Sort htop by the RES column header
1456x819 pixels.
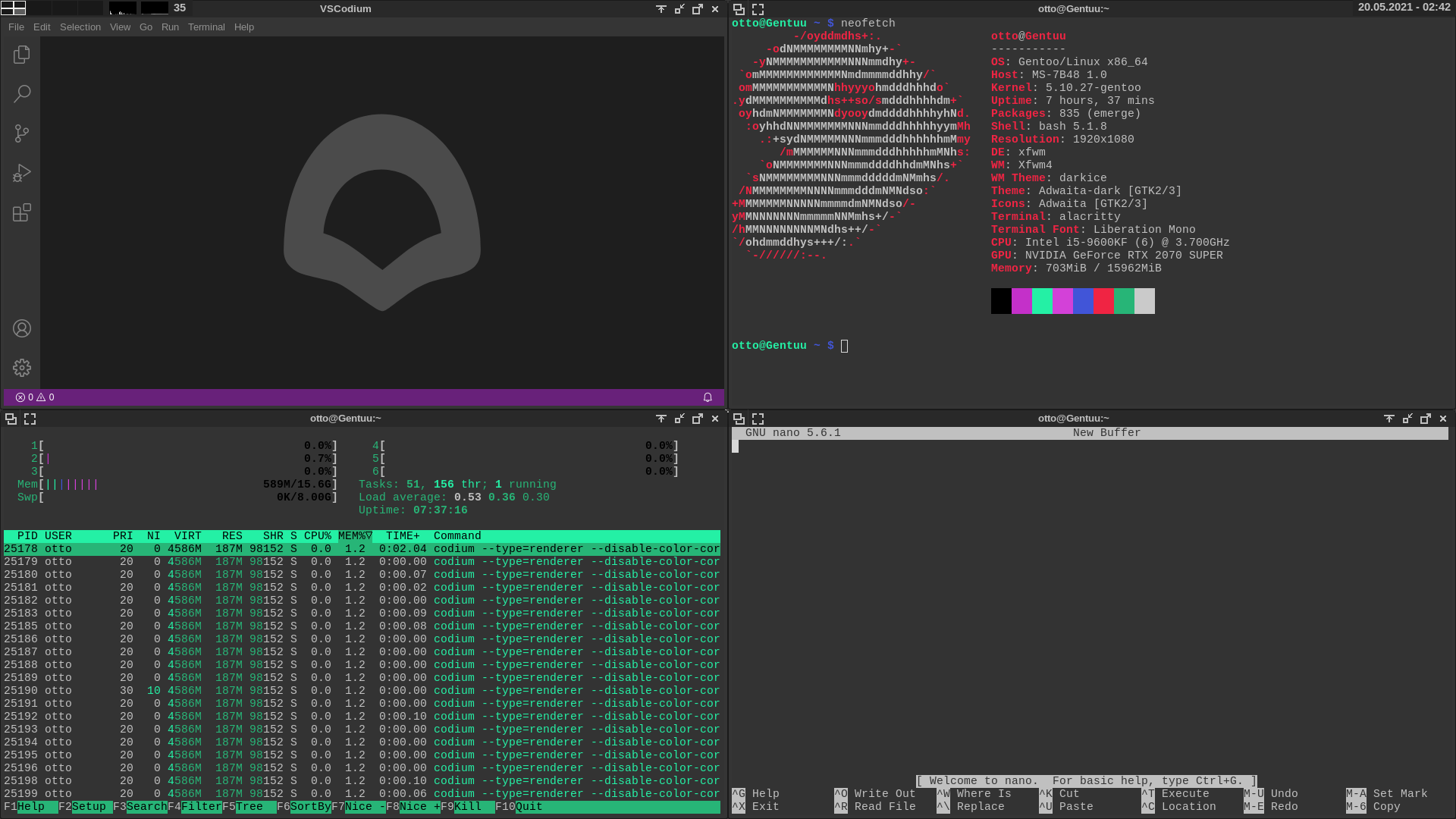tap(232, 536)
